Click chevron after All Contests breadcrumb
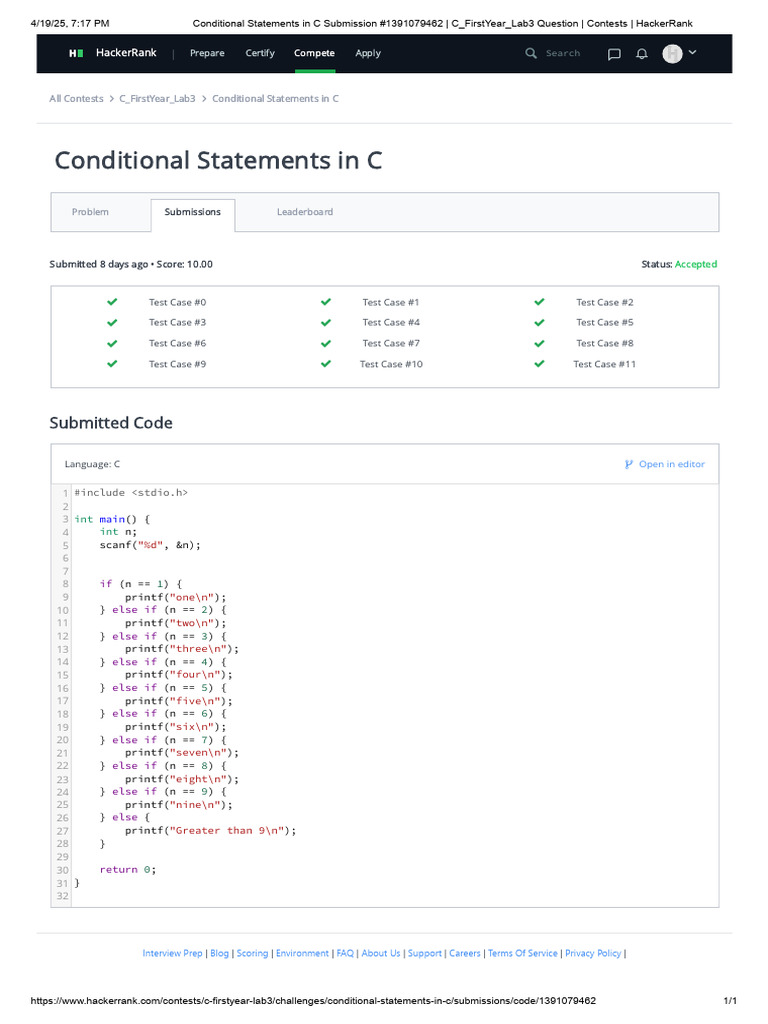768x1024 pixels. 111,99
